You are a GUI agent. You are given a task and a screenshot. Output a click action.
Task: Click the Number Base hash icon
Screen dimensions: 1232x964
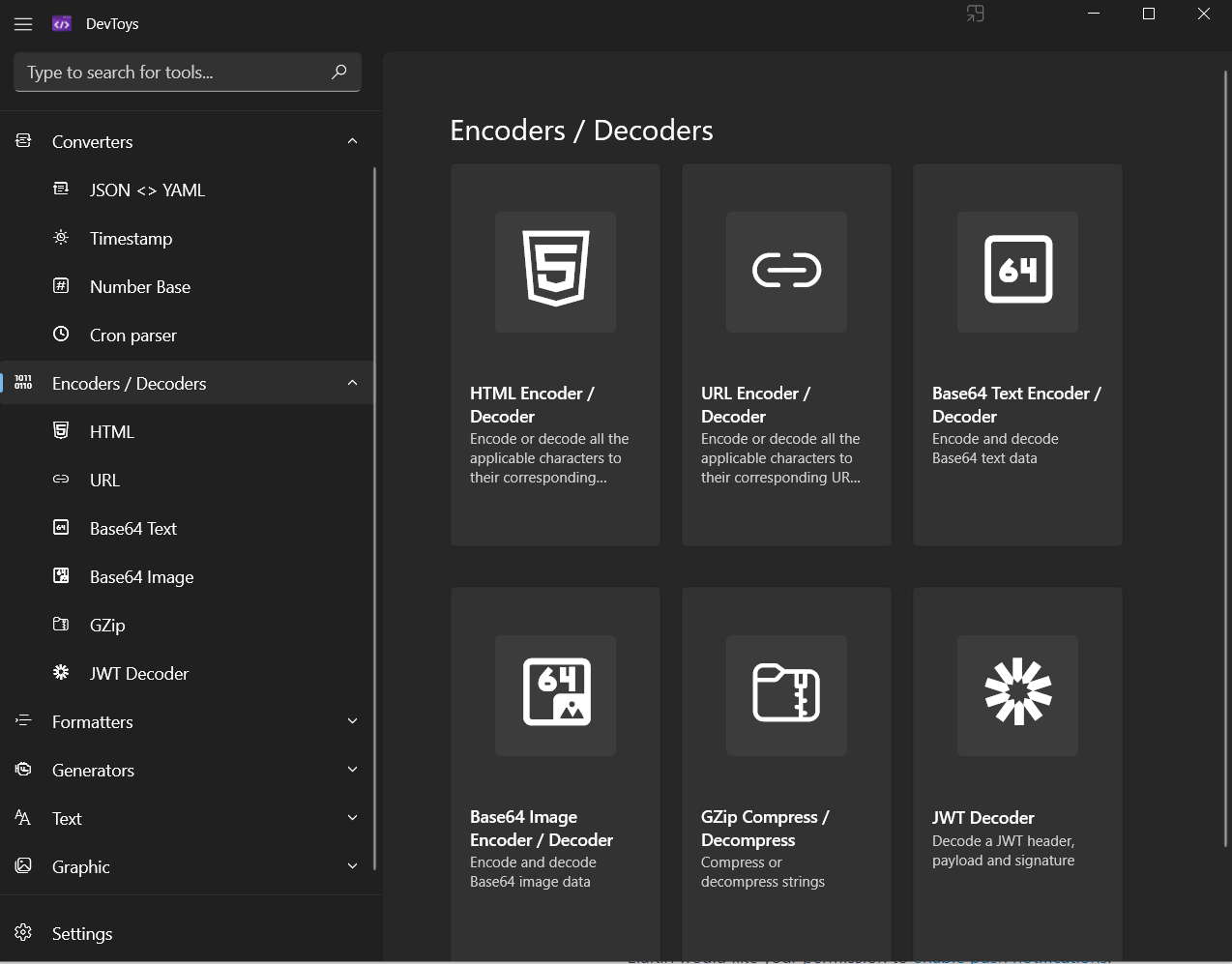(x=61, y=286)
